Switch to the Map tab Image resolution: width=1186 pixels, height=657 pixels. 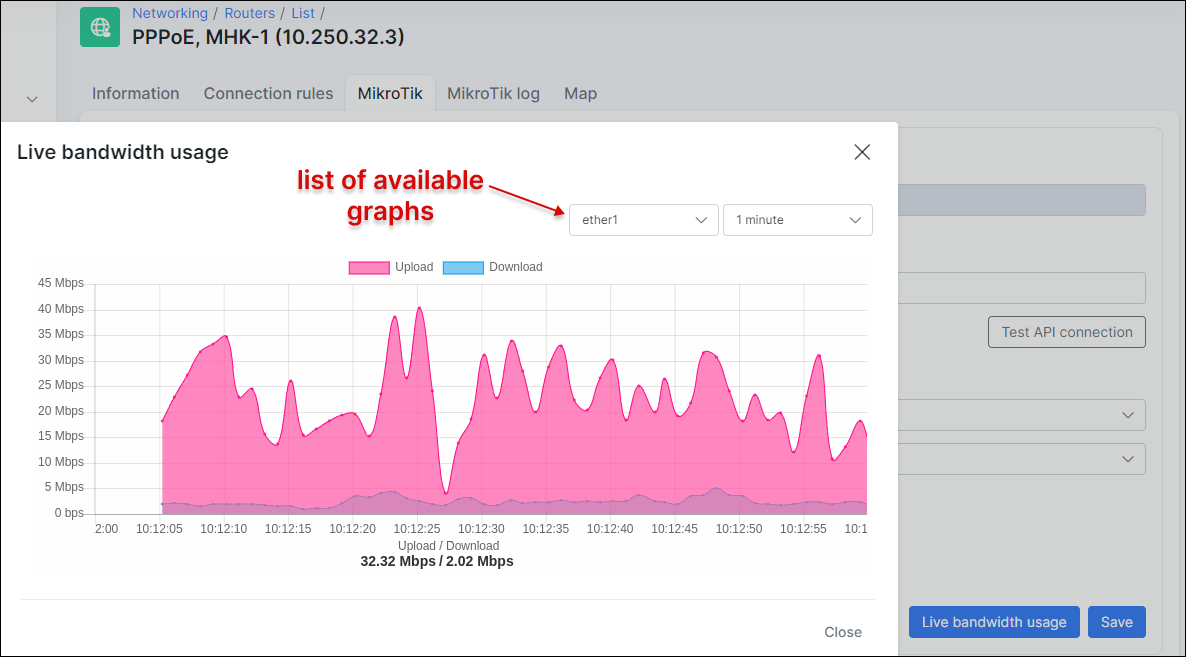(x=580, y=94)
